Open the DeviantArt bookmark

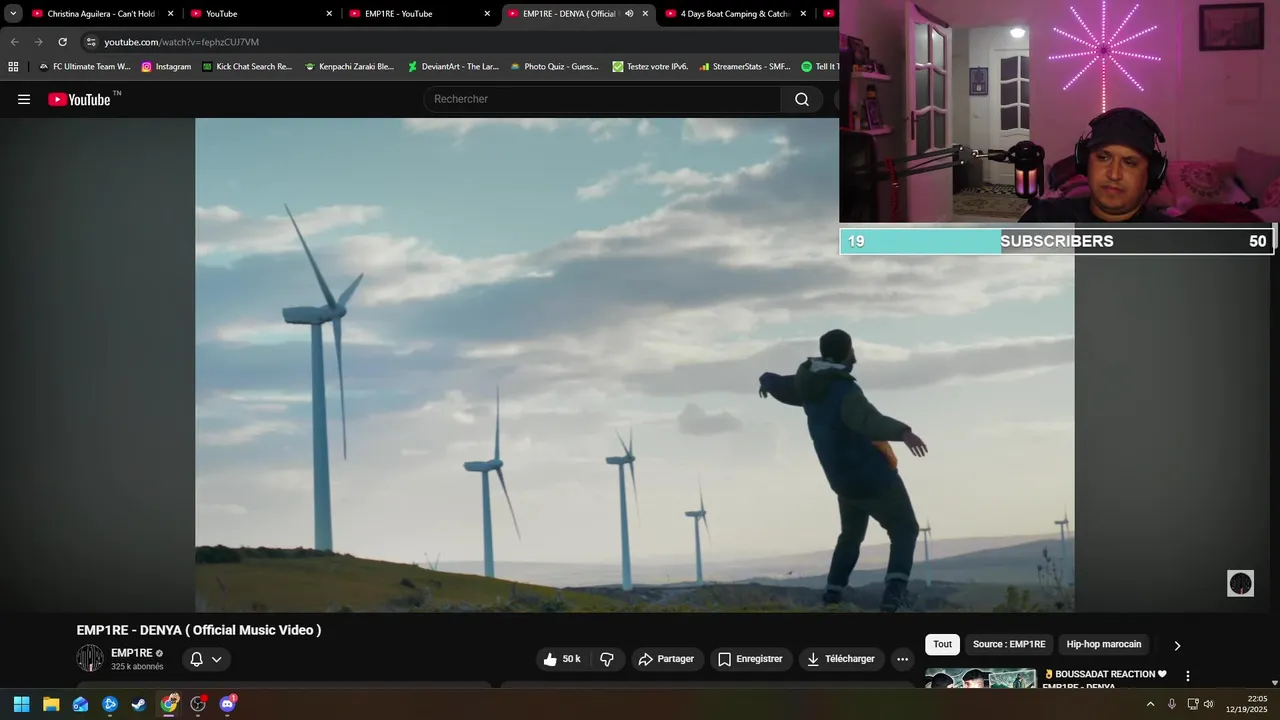click(453, 67)
